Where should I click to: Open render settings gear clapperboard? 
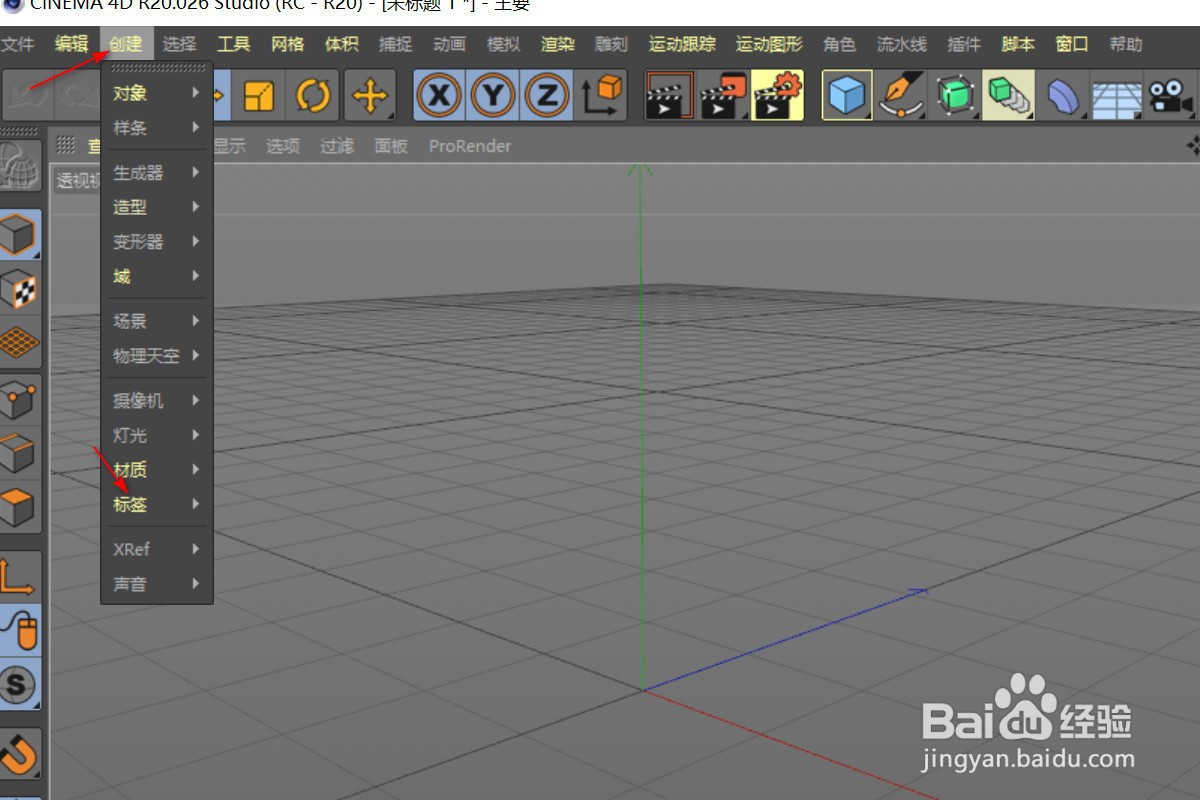click(778, 96)
